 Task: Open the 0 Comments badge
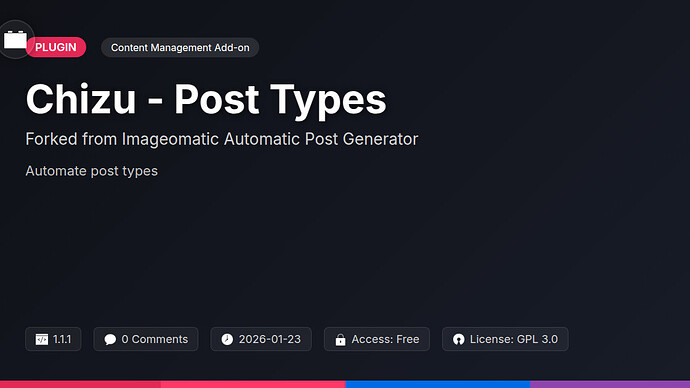(146, 339)
